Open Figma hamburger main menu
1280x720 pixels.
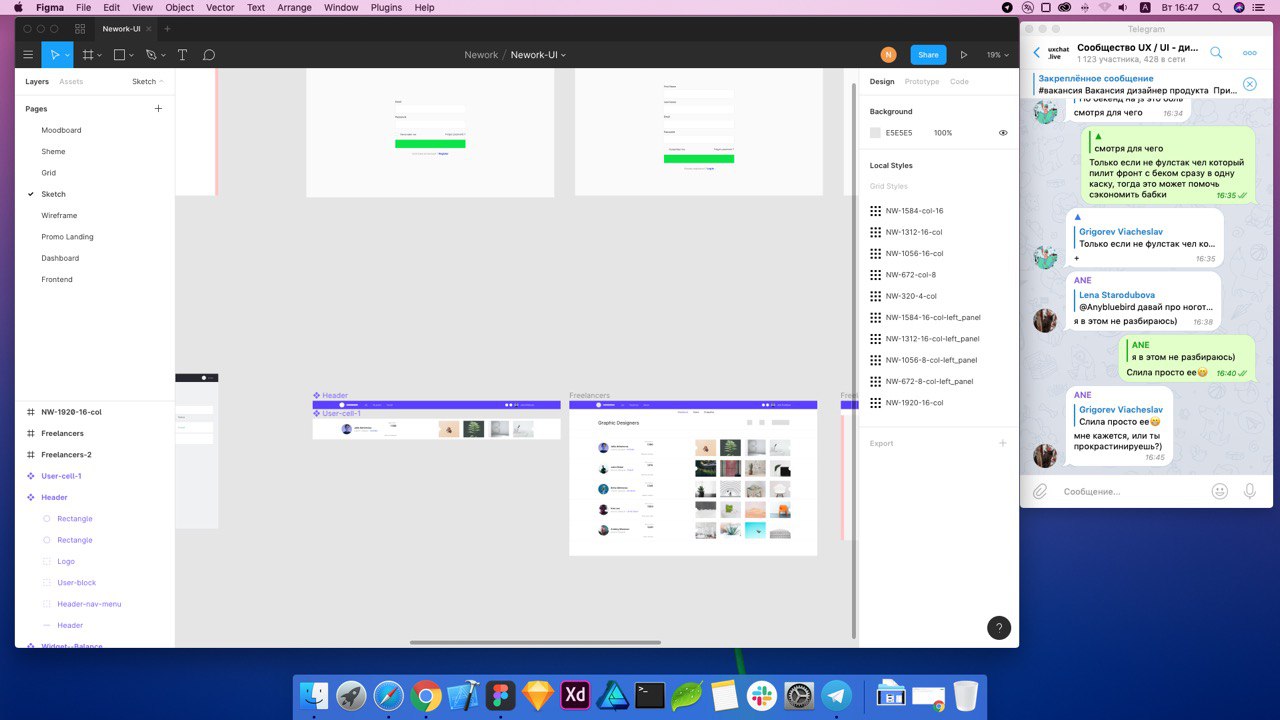[x=28, y=55]
